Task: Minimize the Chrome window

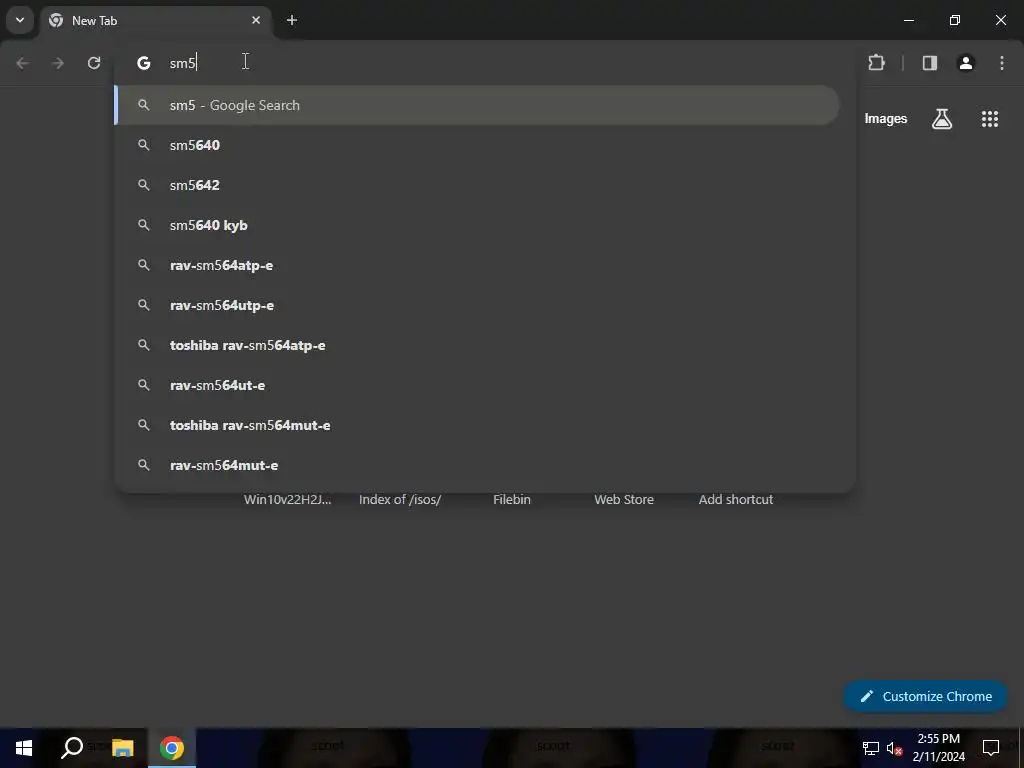Action: click(908, 20)
